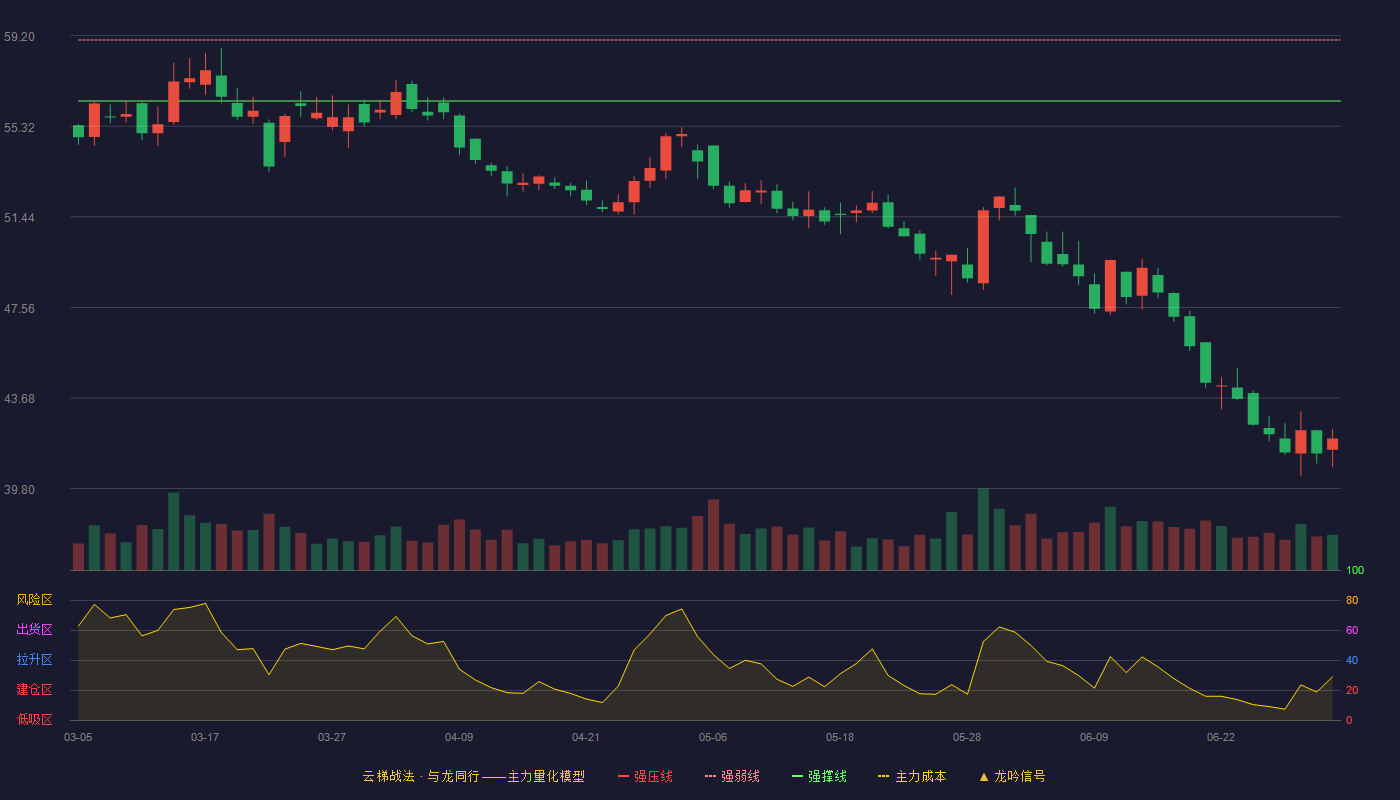Click the tall red candlestick before 05-28
The width and height of the screenshot is (1400, 800).
coord(983,247)
